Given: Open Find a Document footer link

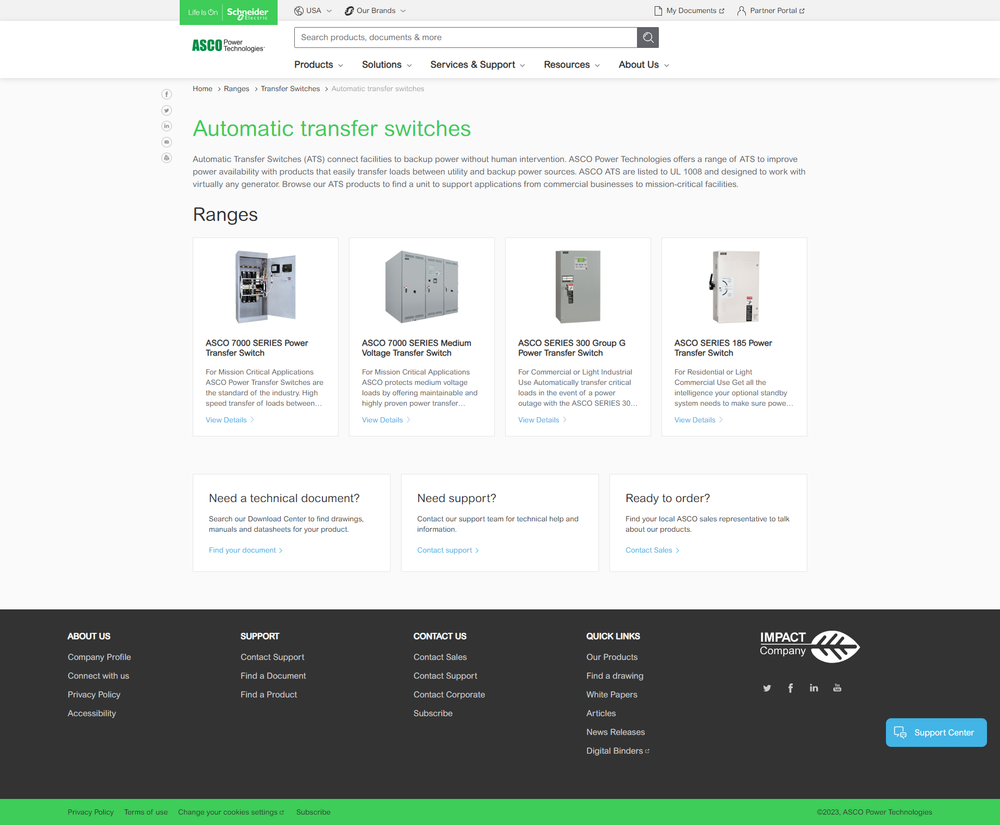Looking at the screenshot, I should [273, 676].
